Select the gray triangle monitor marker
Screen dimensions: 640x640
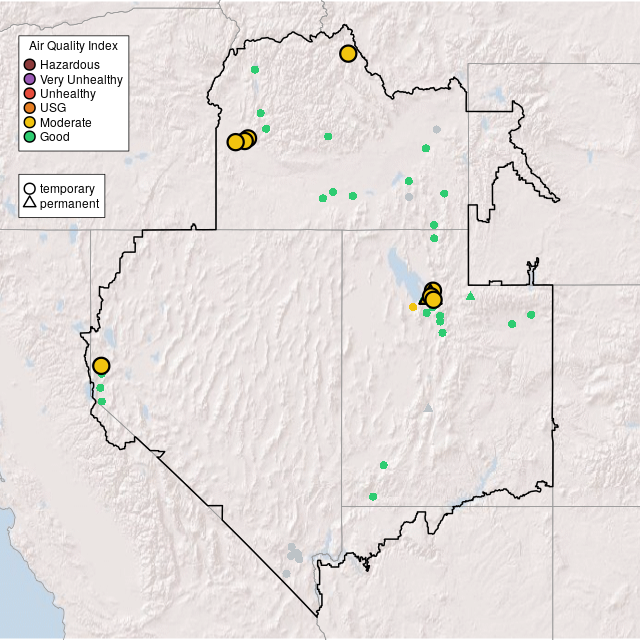pos(428,407)
